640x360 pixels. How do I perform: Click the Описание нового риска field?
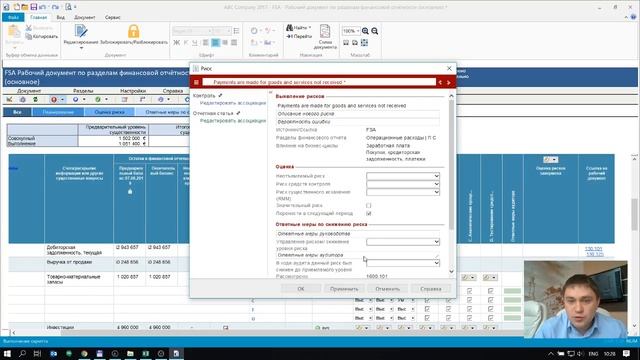[x=358, y=114]
